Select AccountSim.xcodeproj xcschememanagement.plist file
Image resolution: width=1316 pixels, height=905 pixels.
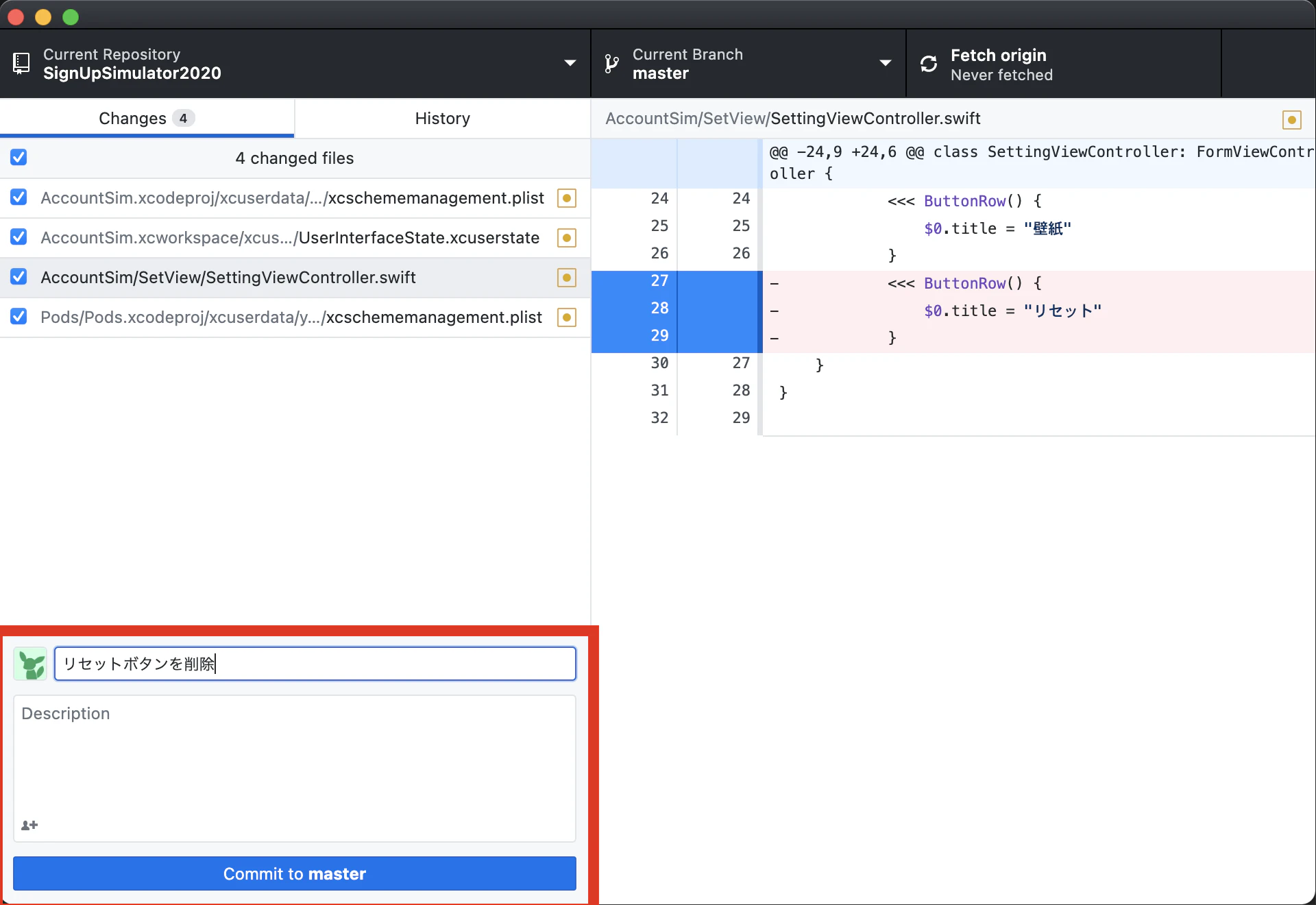tap(295, 198)
